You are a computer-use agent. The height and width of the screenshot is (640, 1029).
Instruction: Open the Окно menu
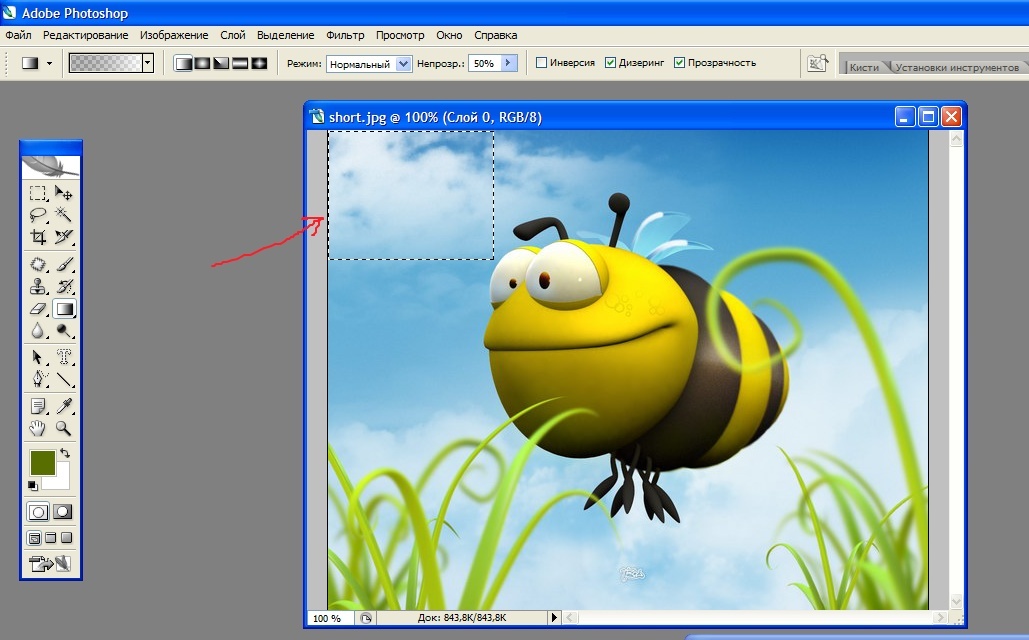click(449, 35)
